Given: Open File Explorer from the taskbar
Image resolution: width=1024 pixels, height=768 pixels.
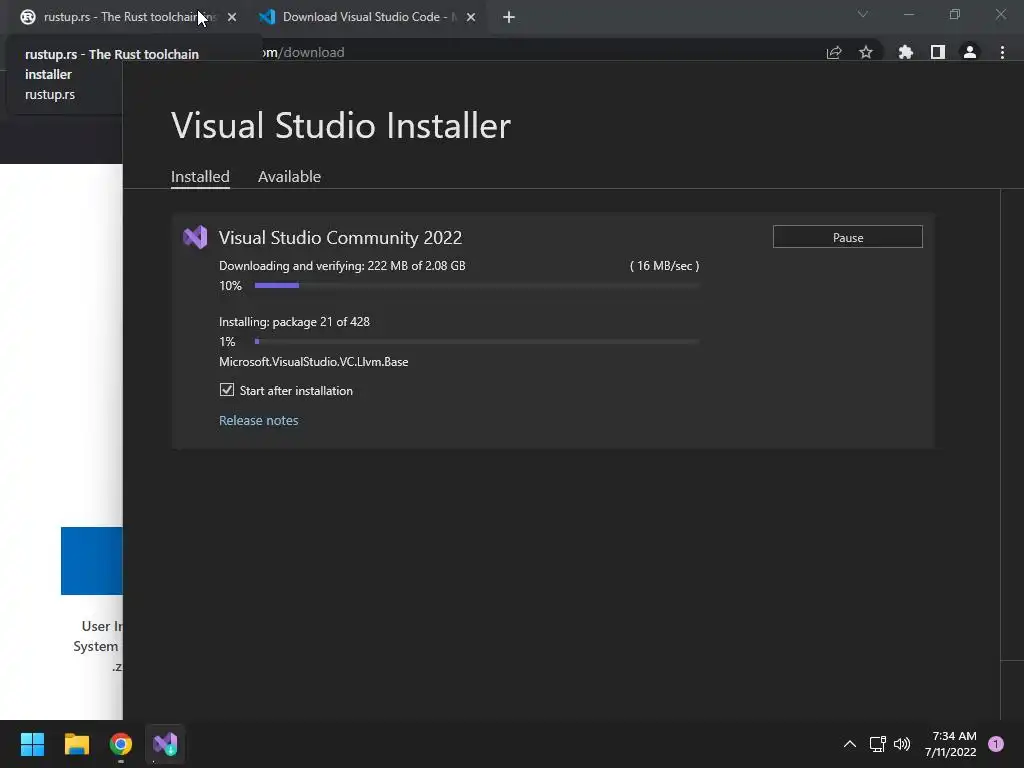Looking at the screenshot, I should click(x=76, y=744).
